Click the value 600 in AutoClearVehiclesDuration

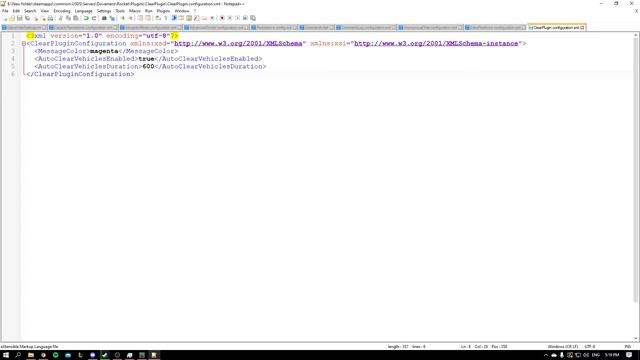coord(148,66)
